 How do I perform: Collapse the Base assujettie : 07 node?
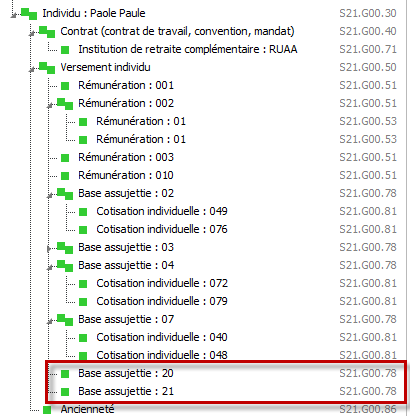point(50,321)
